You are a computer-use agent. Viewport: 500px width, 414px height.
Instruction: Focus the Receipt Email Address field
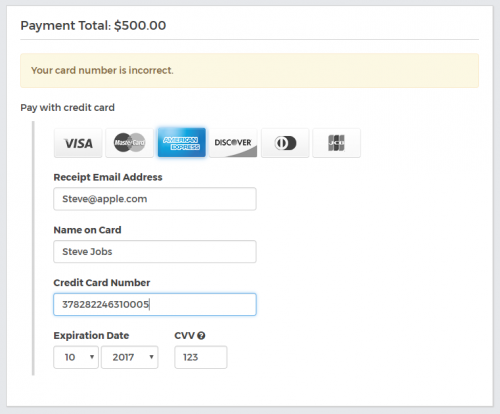tap(155, 199)
